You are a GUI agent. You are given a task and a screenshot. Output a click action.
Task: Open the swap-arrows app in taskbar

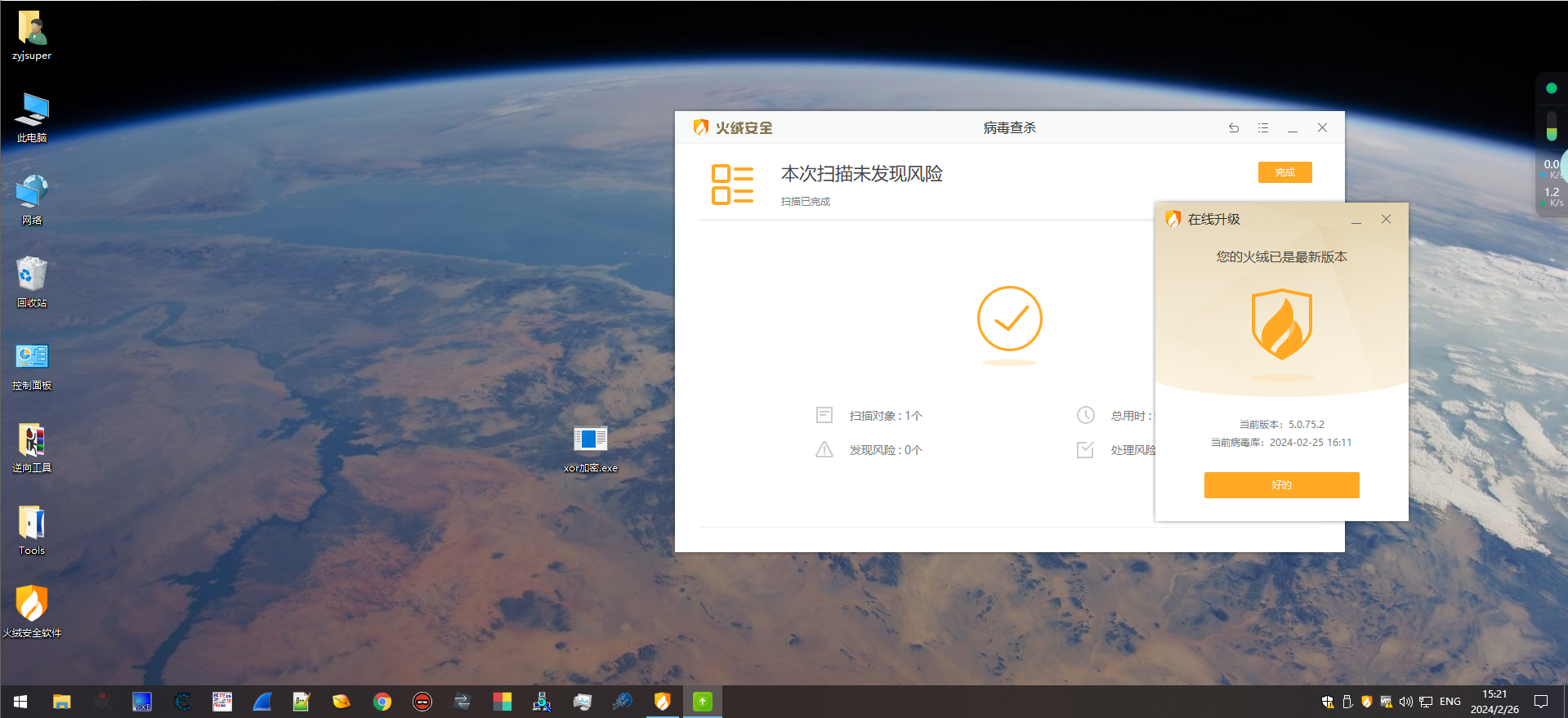(x=462, y=702)
